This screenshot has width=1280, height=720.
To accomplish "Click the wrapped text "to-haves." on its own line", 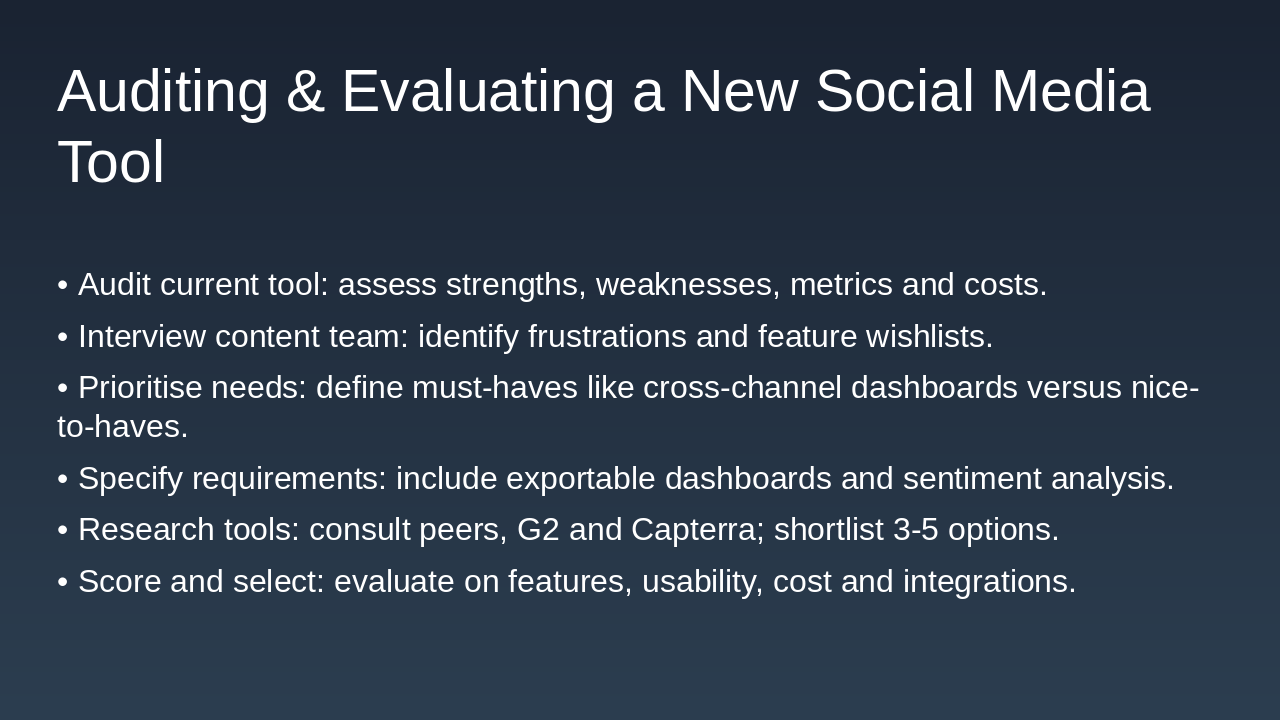I will [x=123, y=427].
